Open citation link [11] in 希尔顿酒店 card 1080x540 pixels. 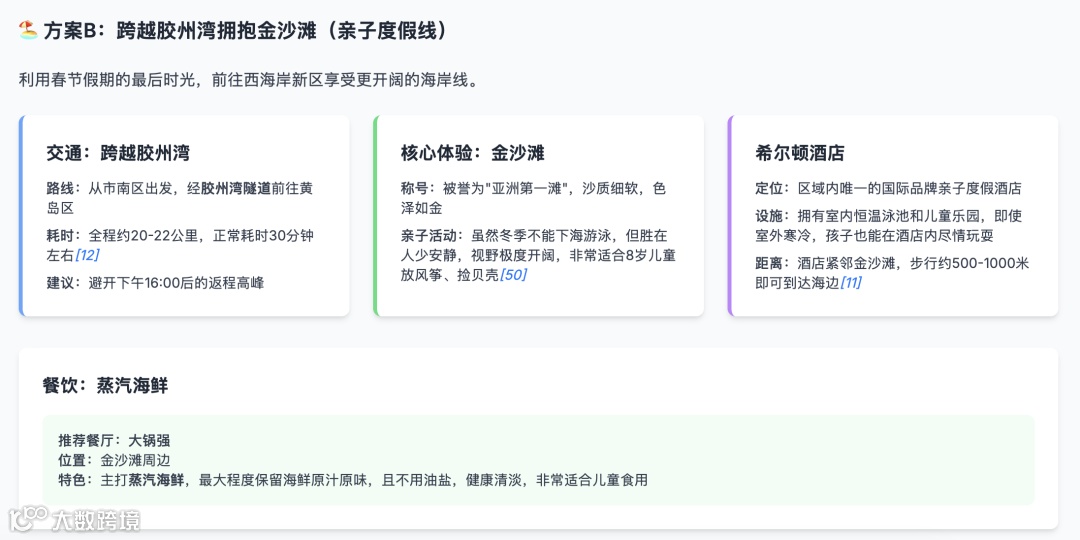pyautogui.click(x=850, y=283)
